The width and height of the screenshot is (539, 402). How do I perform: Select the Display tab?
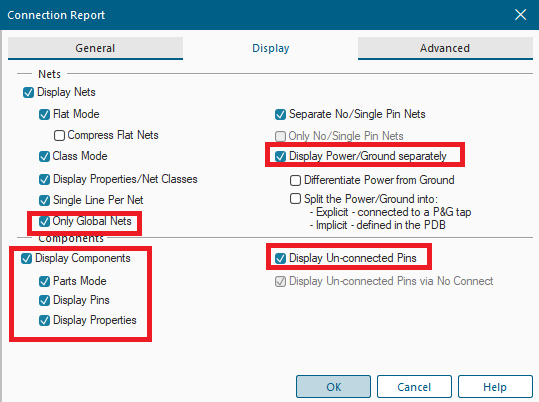[x=271, y=48]
